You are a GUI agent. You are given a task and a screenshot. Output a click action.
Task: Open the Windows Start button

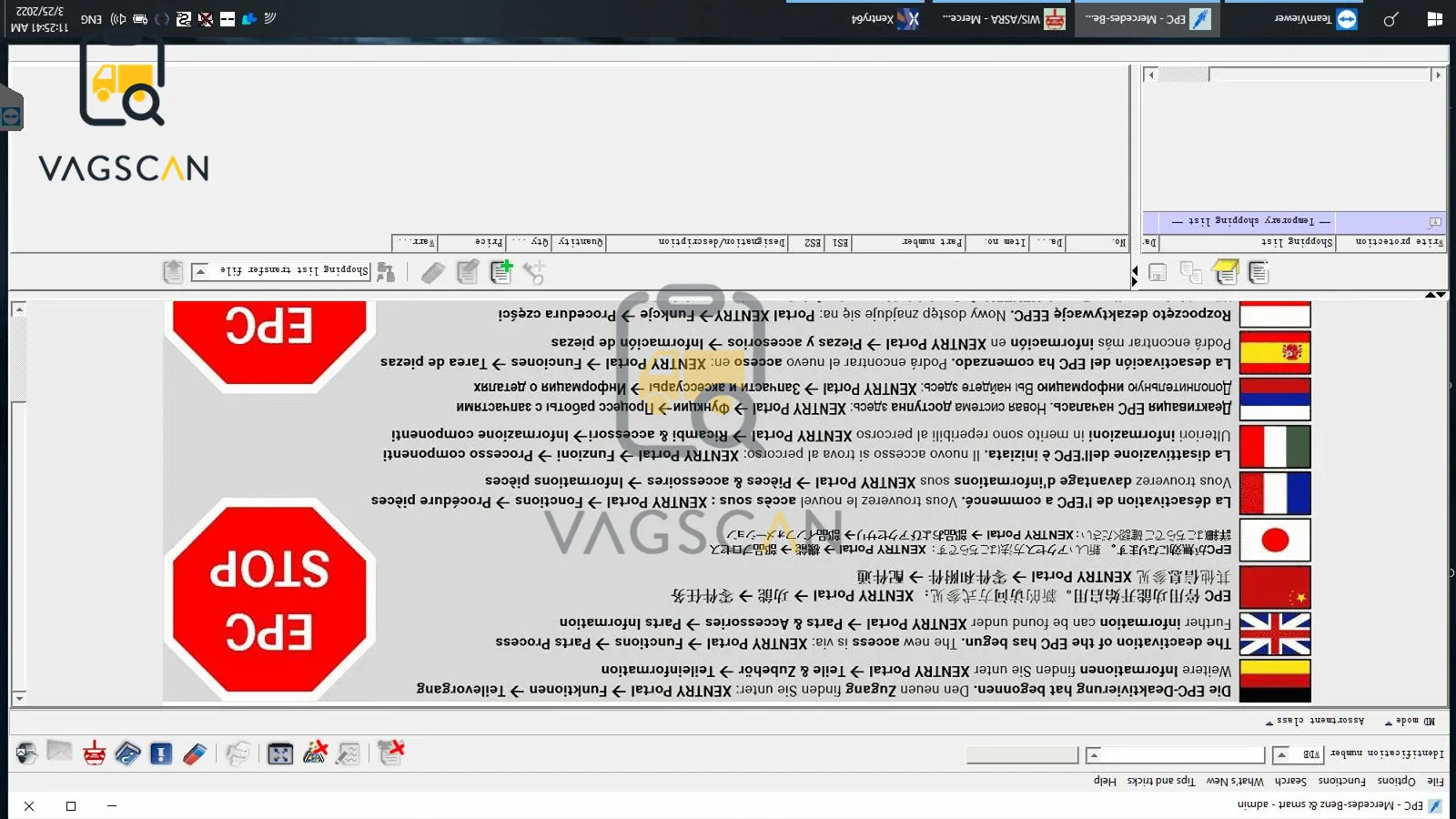(1435, 19)
